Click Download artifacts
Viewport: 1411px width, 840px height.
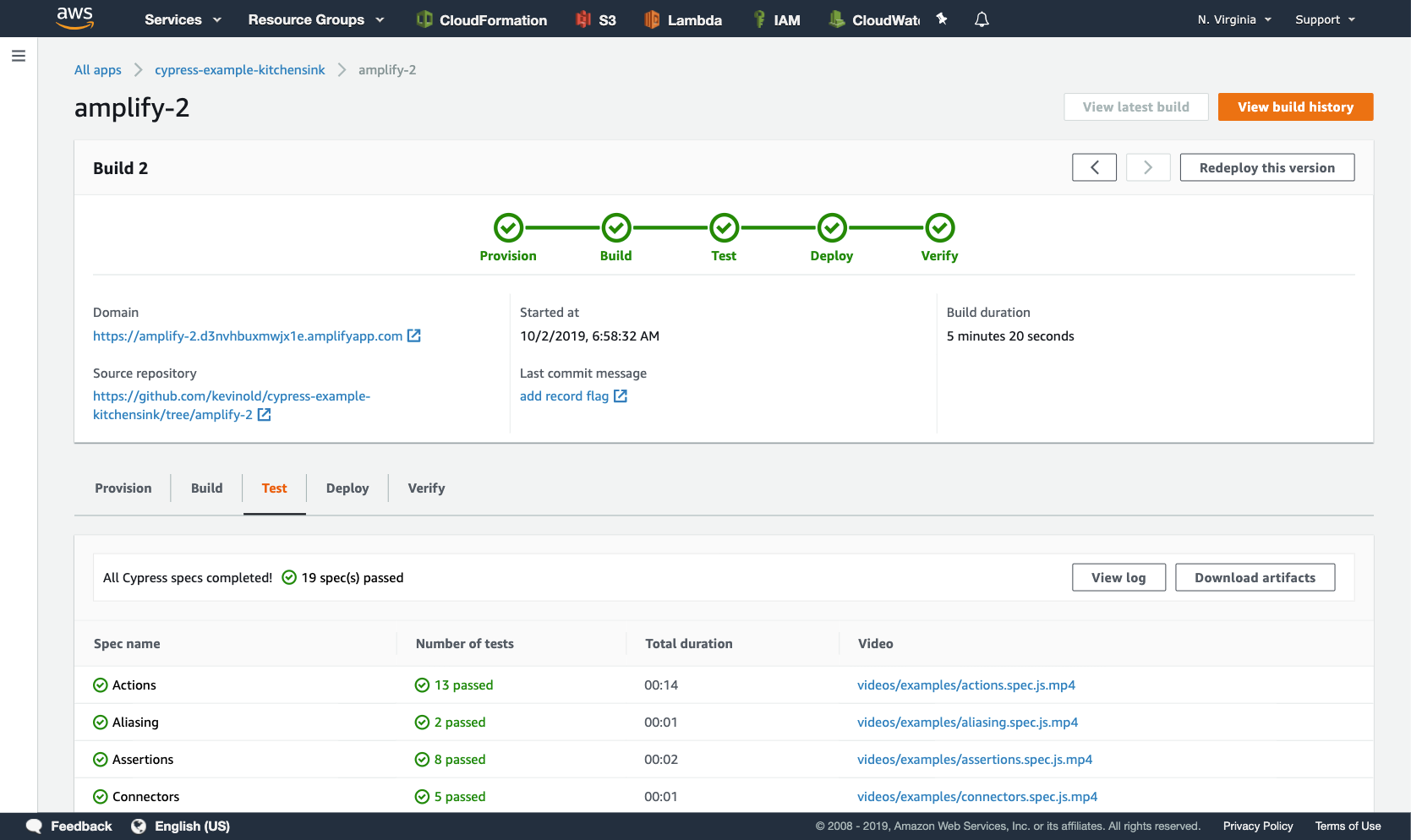[x=1255, y=578]
